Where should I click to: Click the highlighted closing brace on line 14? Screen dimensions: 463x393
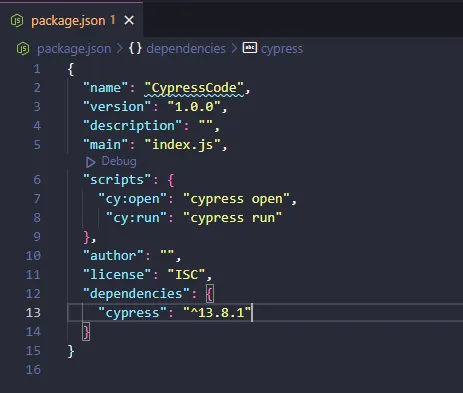[86, 332]
